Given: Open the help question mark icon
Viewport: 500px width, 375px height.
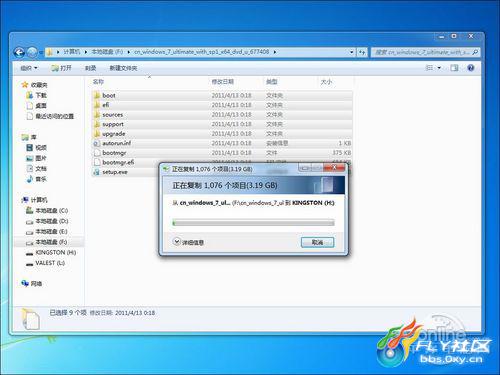Looking at the screenshot, I should [471, 68].
